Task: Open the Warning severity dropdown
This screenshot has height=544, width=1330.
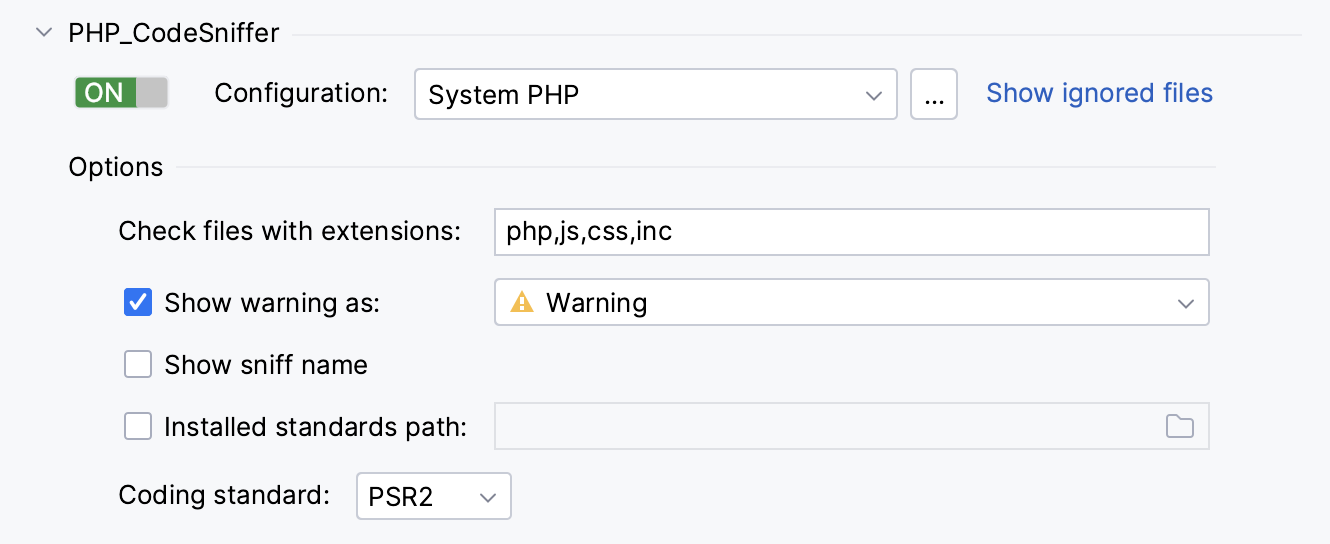Action: coord(850,303)
